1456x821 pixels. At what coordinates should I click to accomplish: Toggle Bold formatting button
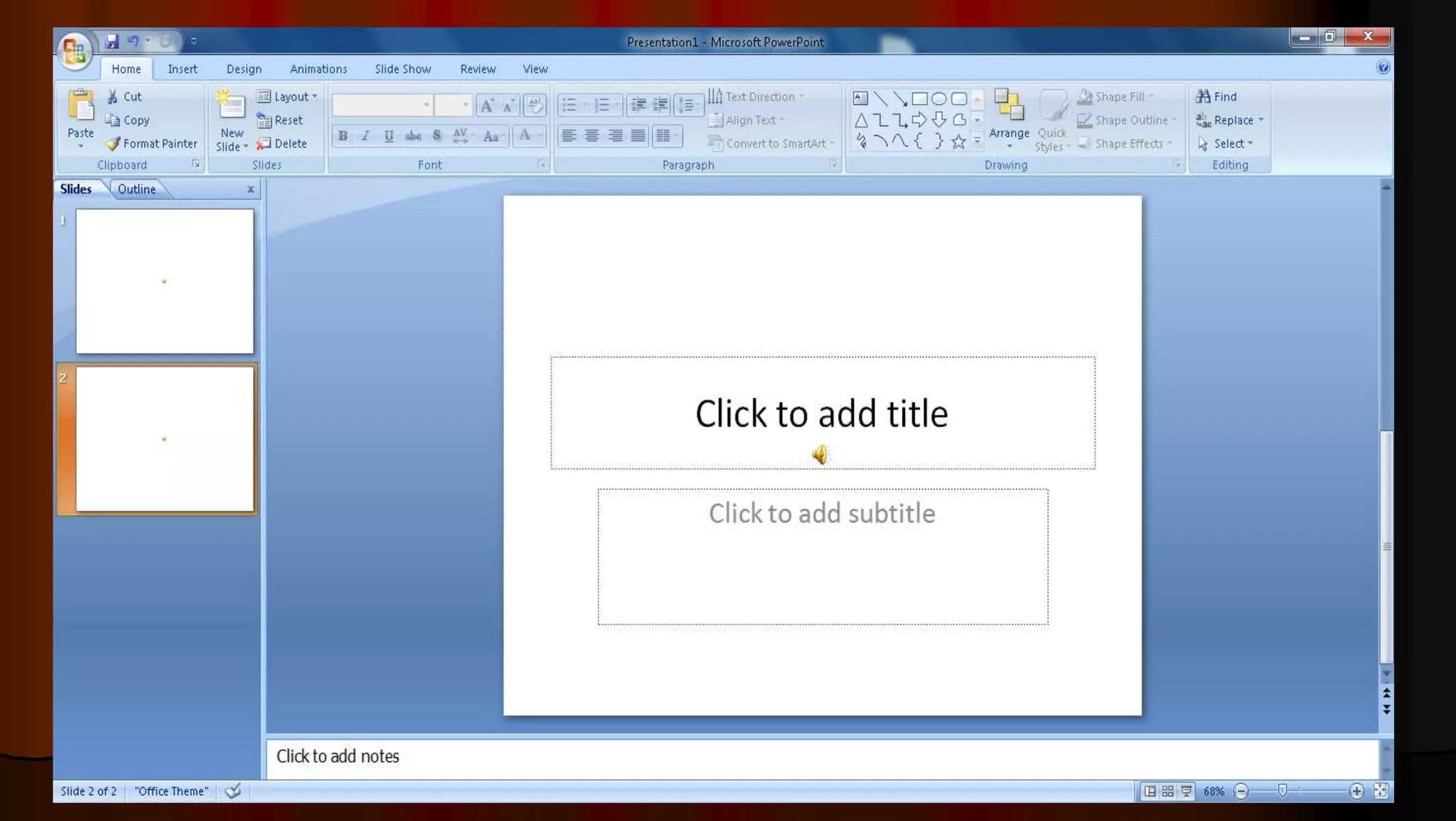pos(343,136)
